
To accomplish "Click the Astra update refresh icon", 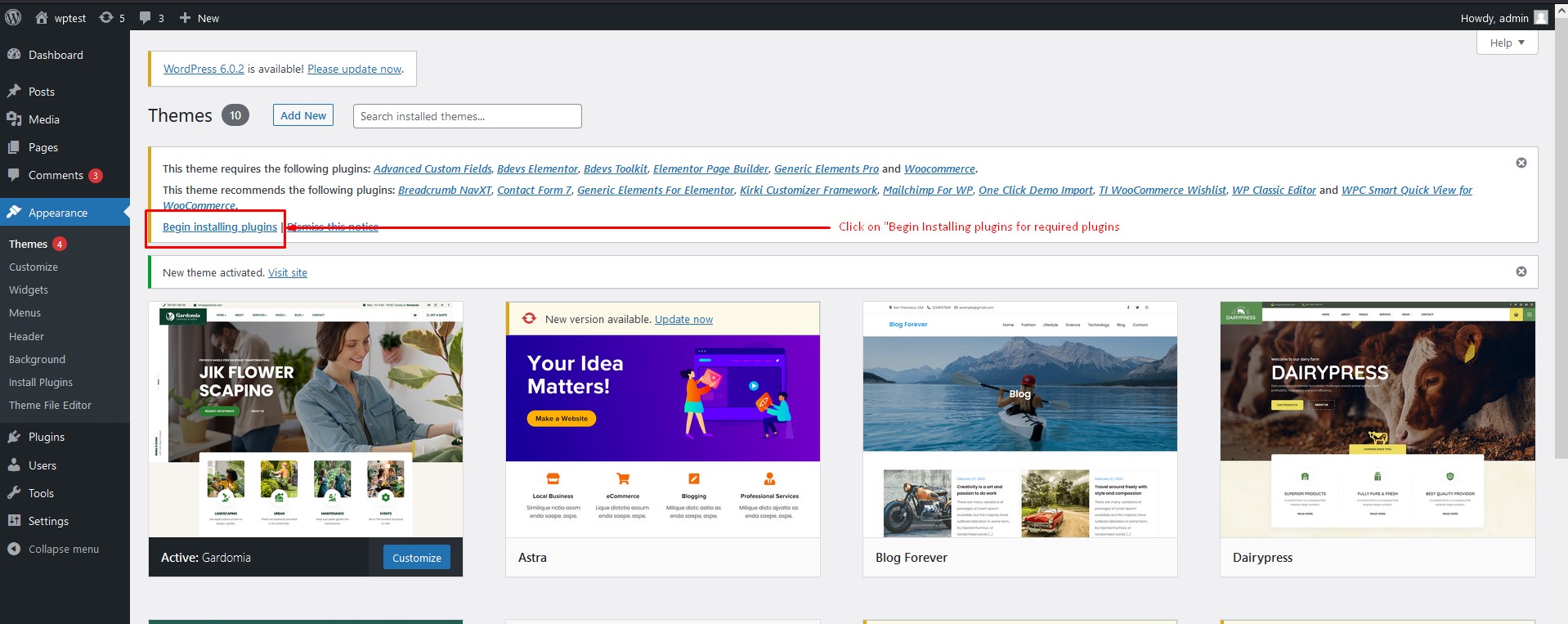I will click(x=529, y=319).
